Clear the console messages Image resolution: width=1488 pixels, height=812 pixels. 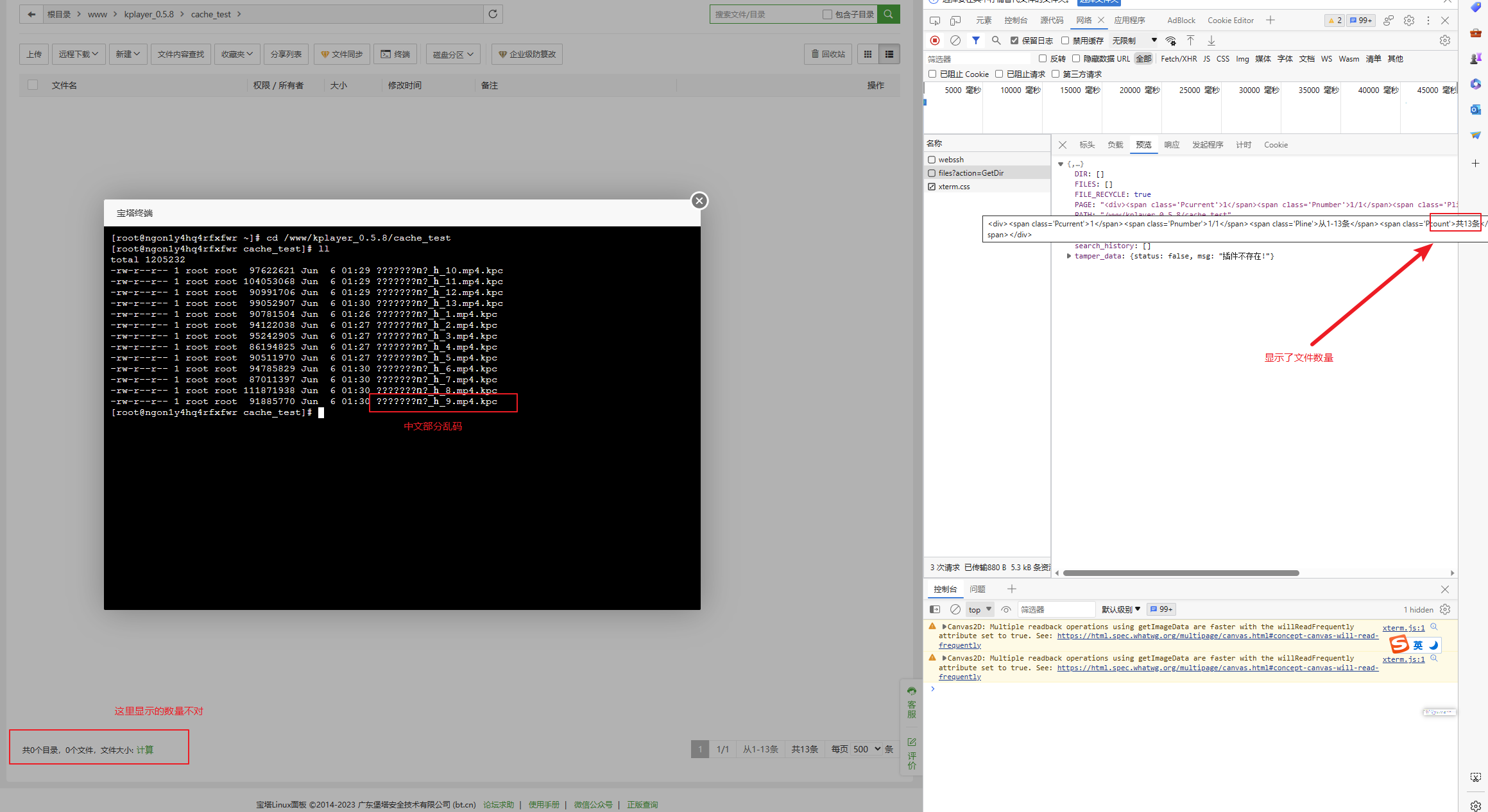point(955,609)
